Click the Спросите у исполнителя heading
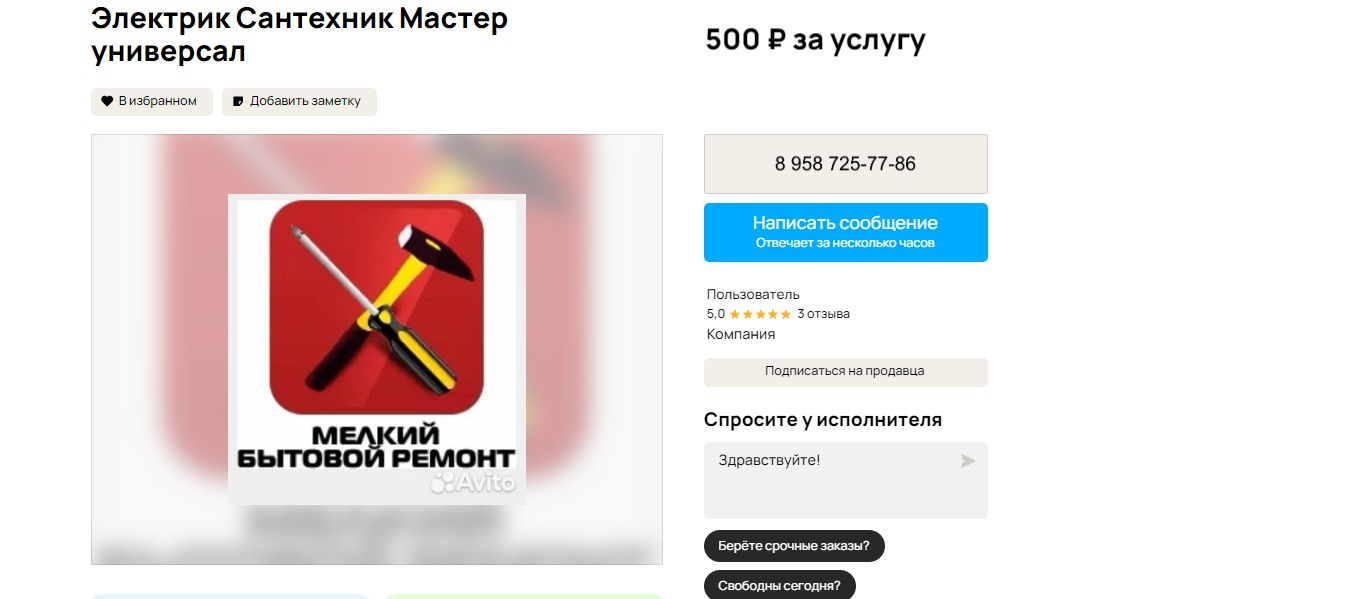This screenshot has height=599, width=1366. coord(823,420)
